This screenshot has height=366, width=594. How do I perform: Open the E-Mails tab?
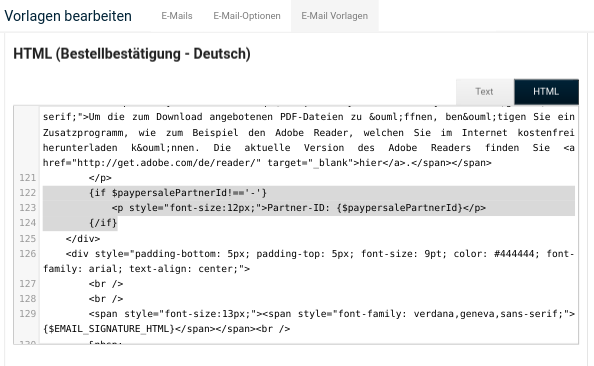[177, 16]
